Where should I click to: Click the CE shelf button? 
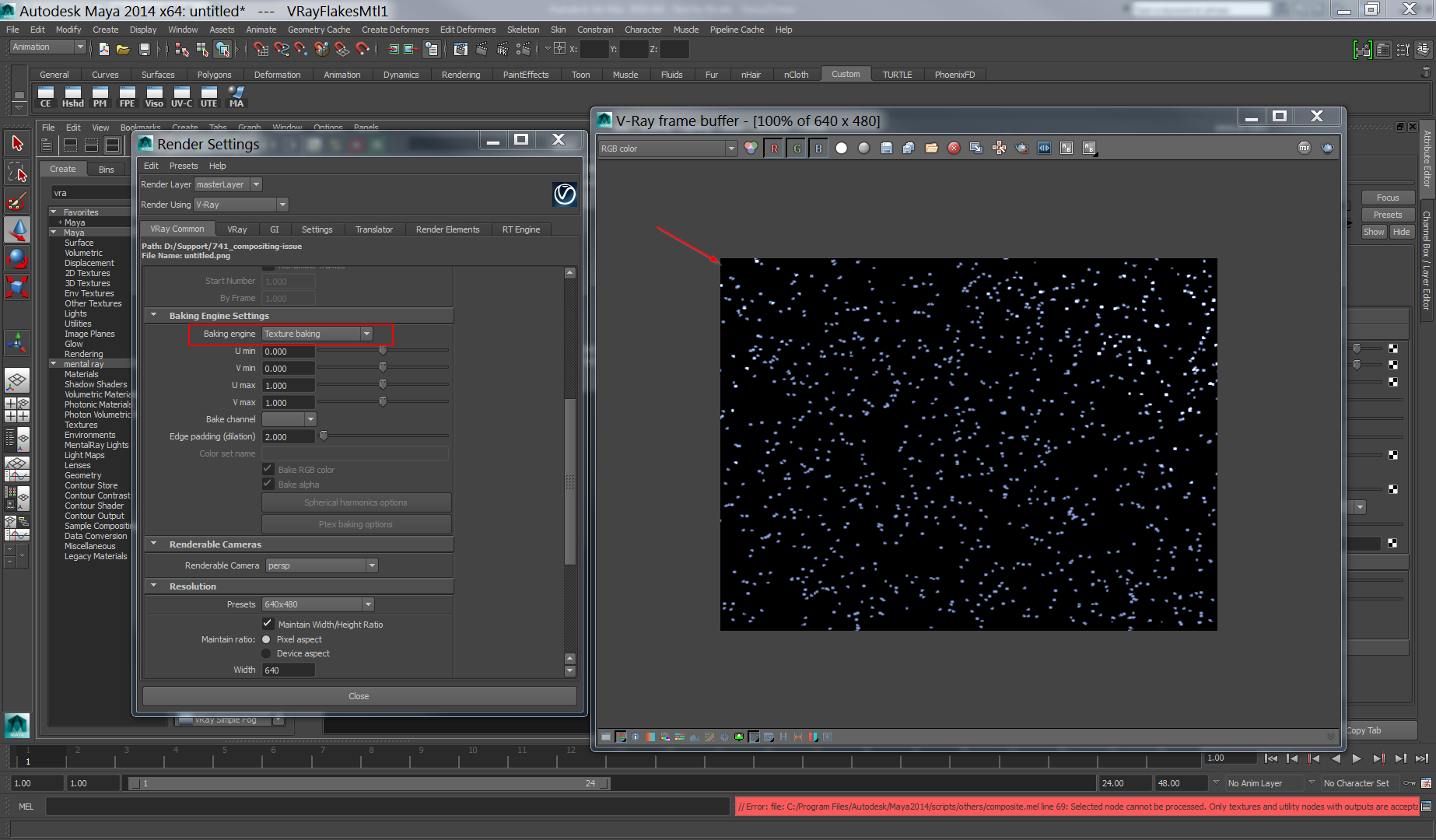point(46,97)
